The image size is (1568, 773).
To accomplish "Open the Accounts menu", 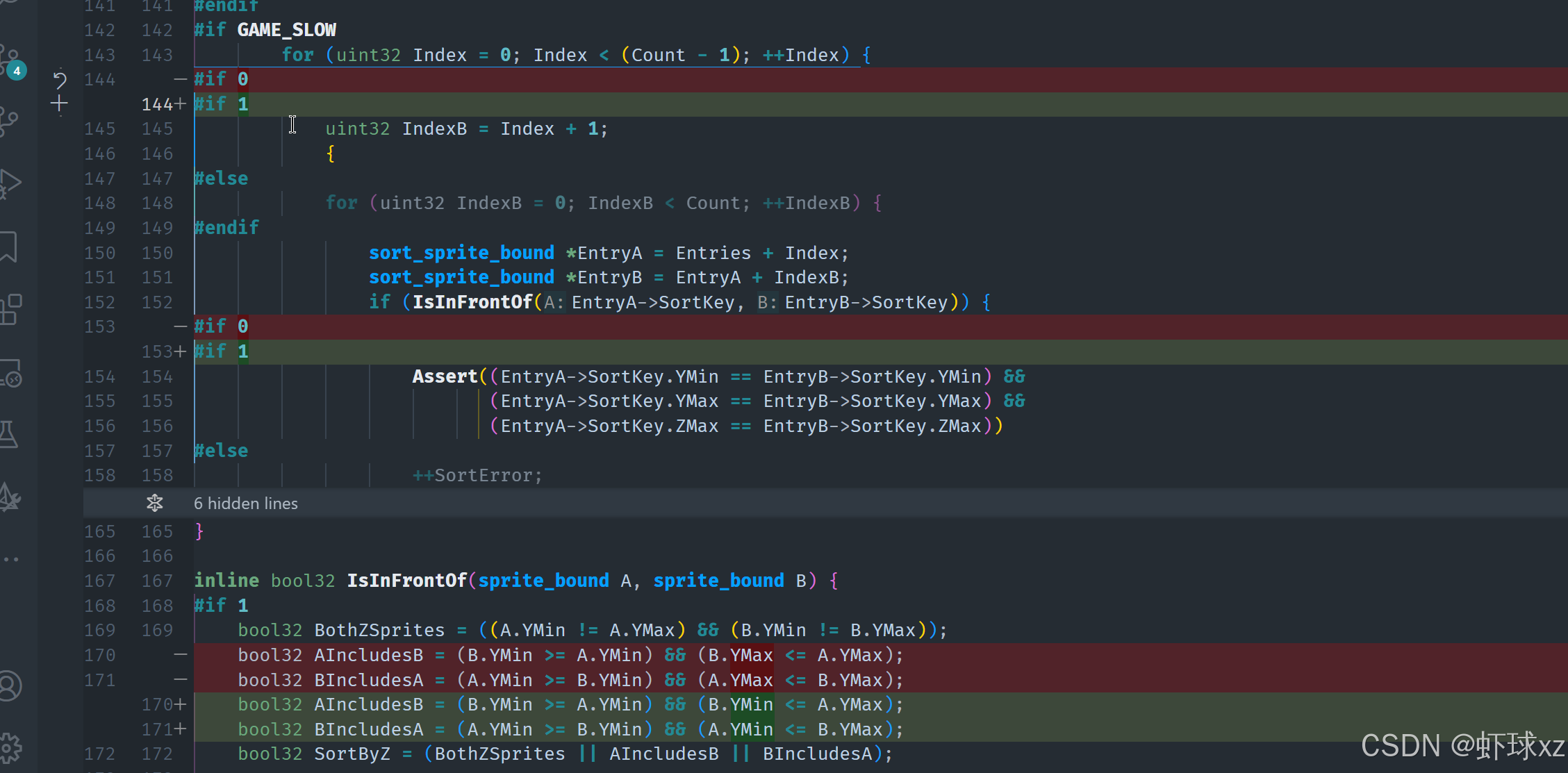I will click(10, 685).
